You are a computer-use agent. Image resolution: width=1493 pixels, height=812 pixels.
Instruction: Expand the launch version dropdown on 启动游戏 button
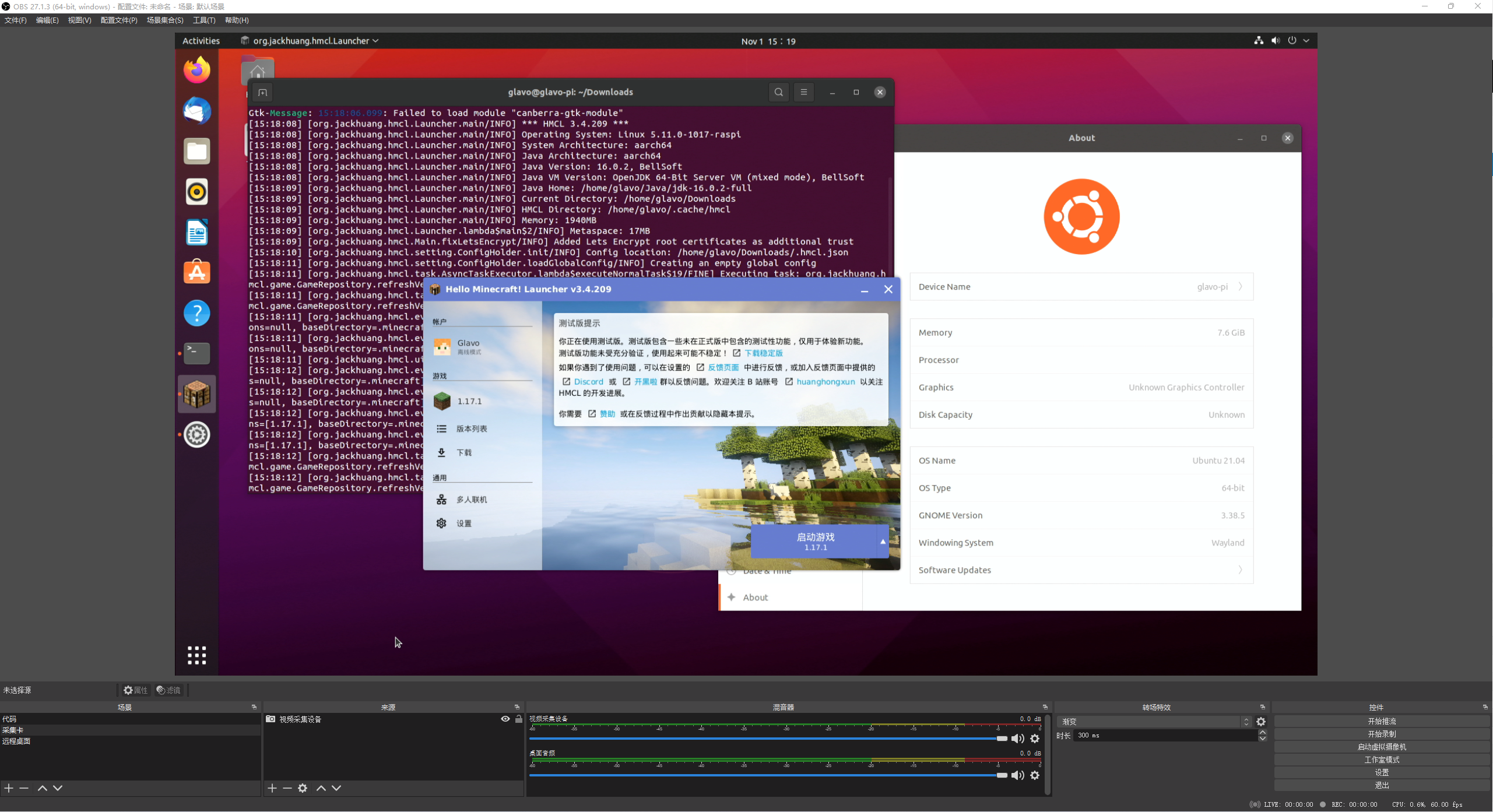883,542
